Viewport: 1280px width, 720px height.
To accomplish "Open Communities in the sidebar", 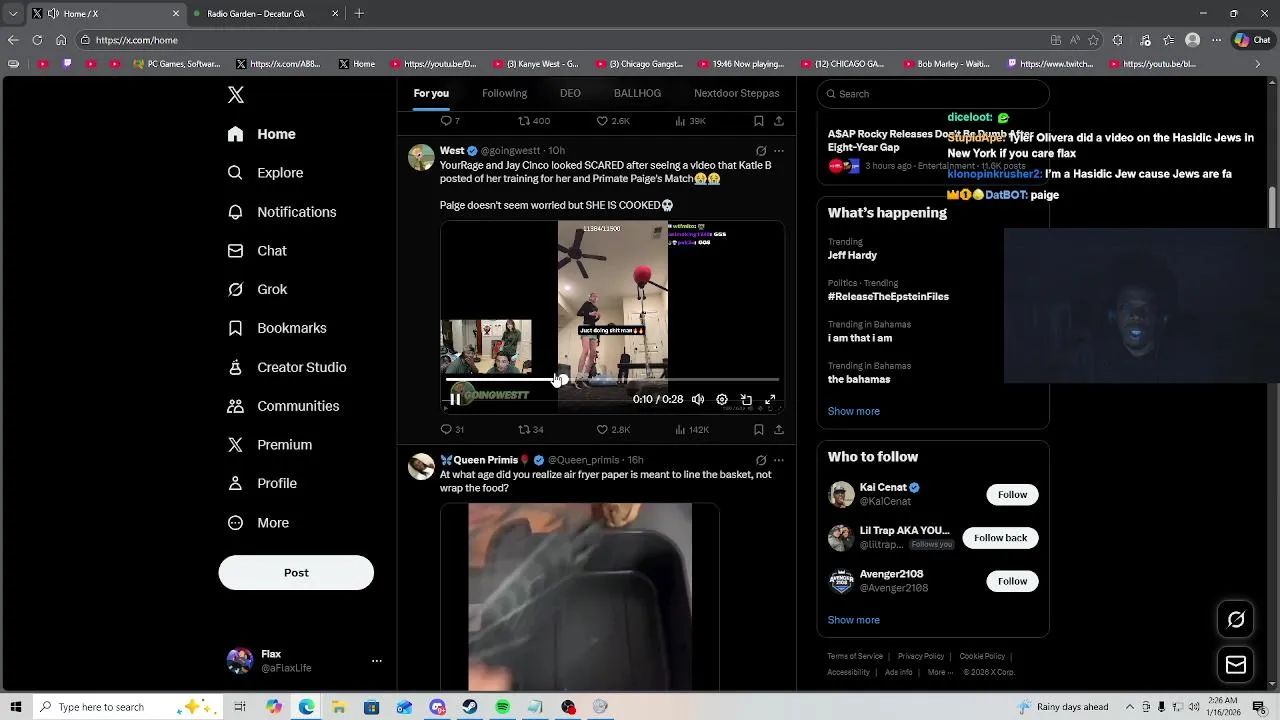I will click(x=283, y=406).
